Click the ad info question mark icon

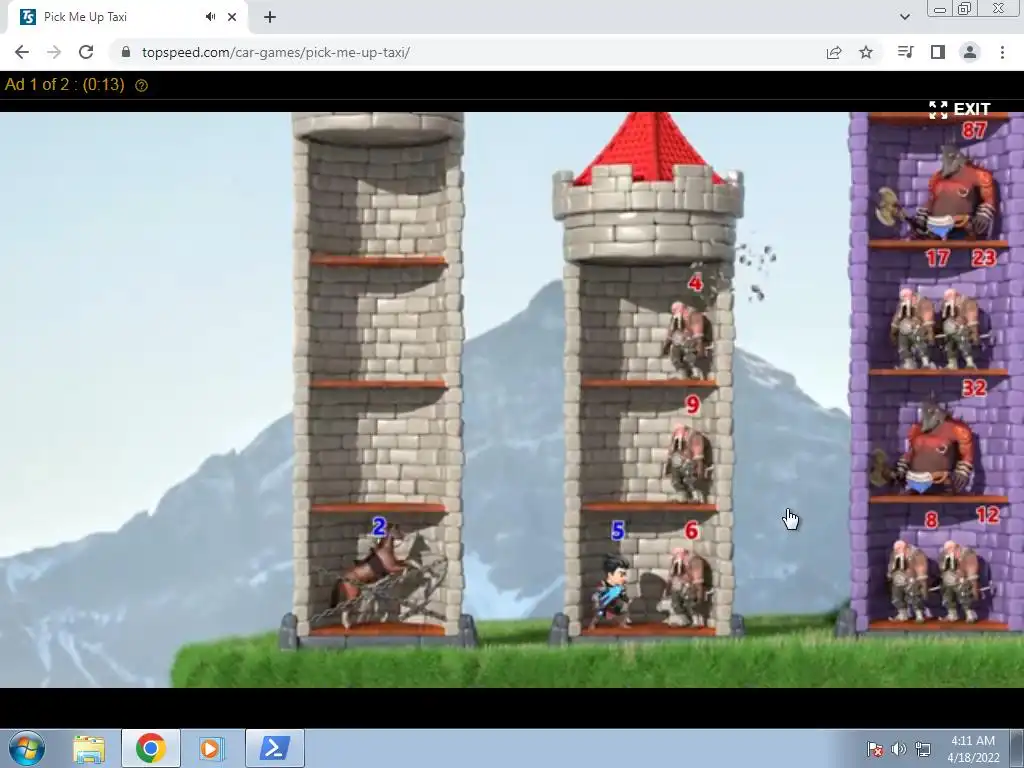pyautogui.click(x=141, y=85)
